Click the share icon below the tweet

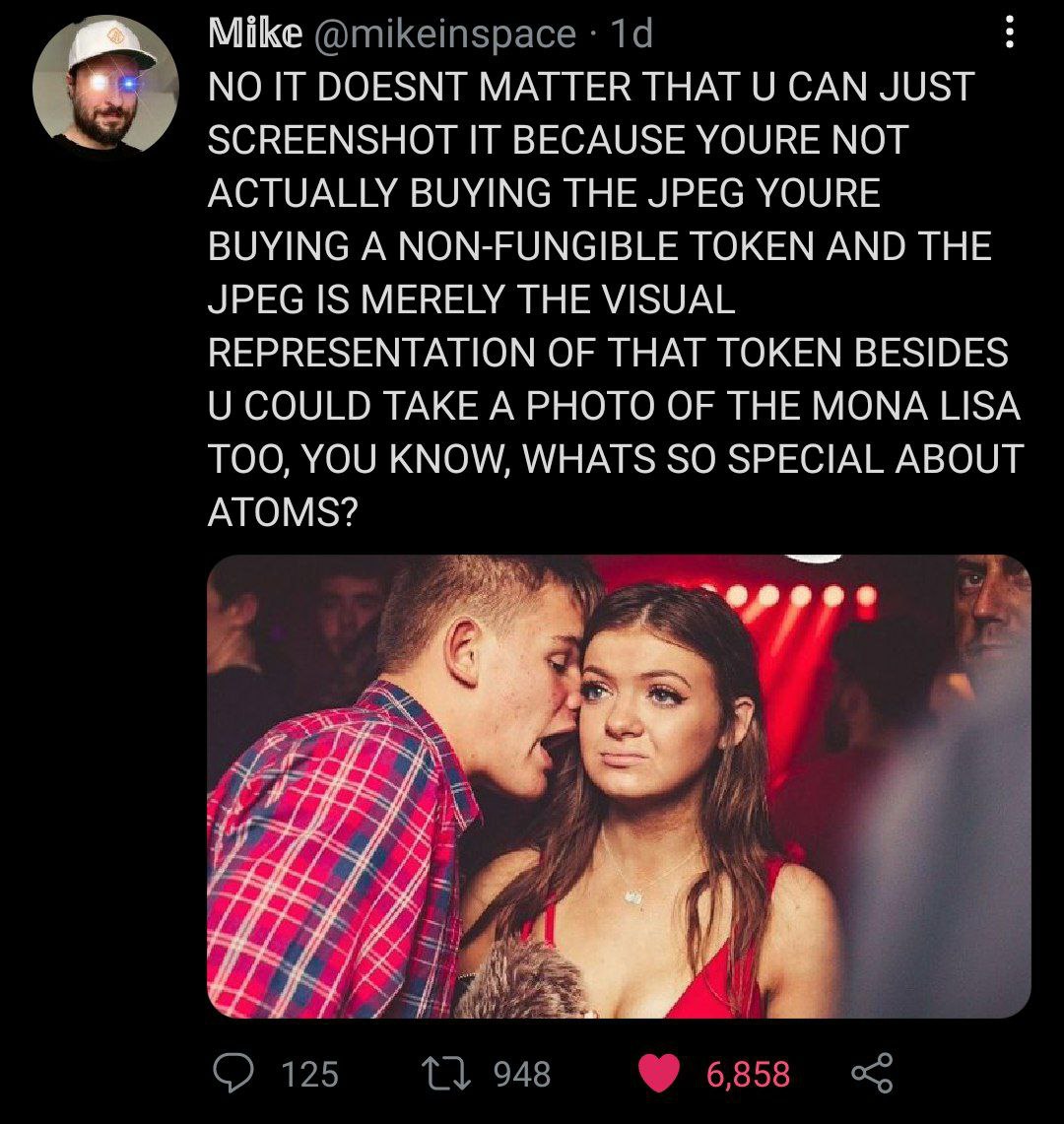871,1073
